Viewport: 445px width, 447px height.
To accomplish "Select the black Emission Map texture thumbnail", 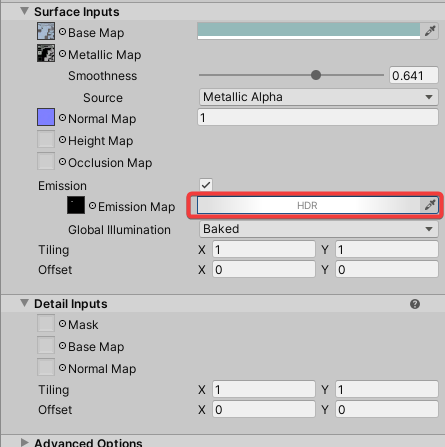I will click(76, 205).
